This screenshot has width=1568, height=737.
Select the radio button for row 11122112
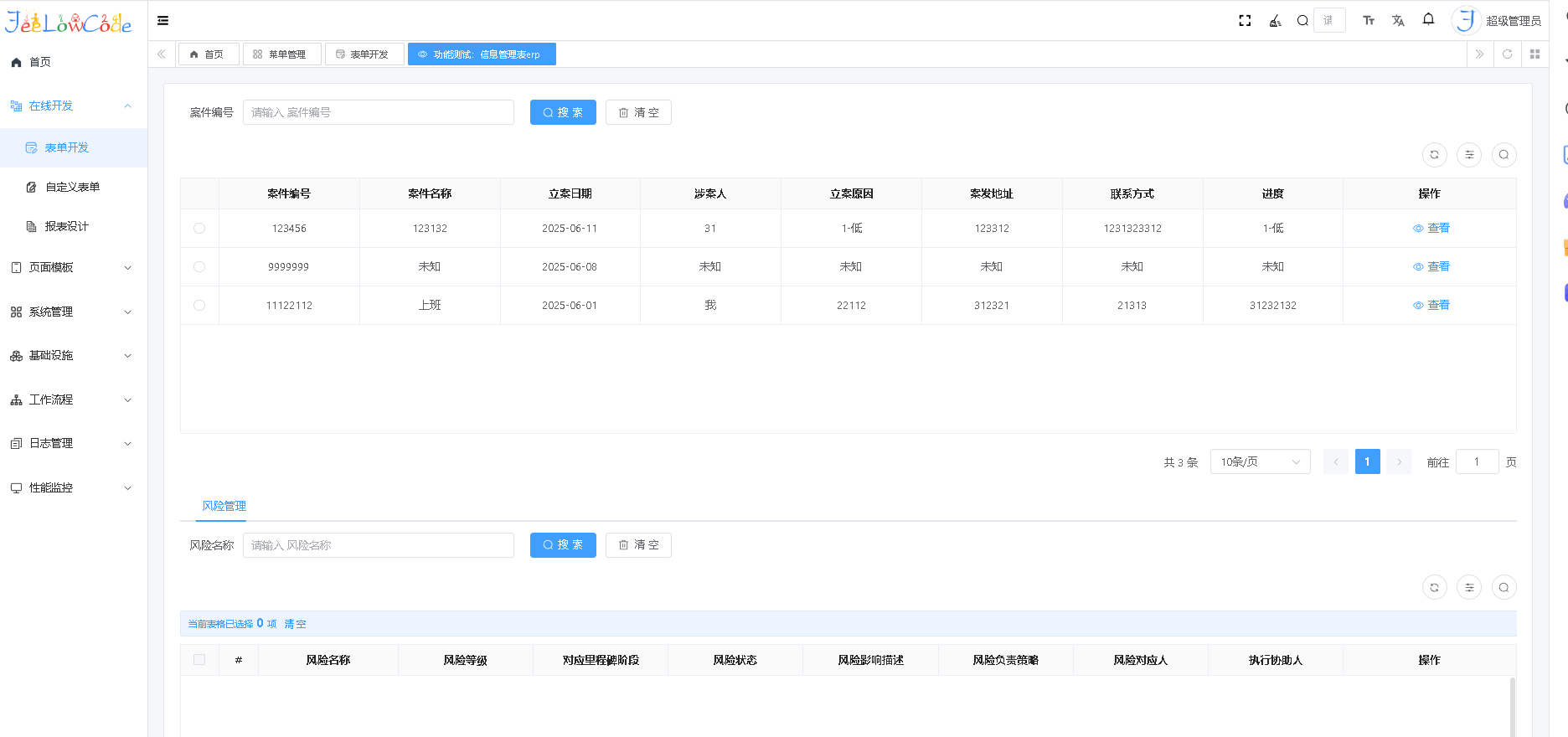[199, 305]
